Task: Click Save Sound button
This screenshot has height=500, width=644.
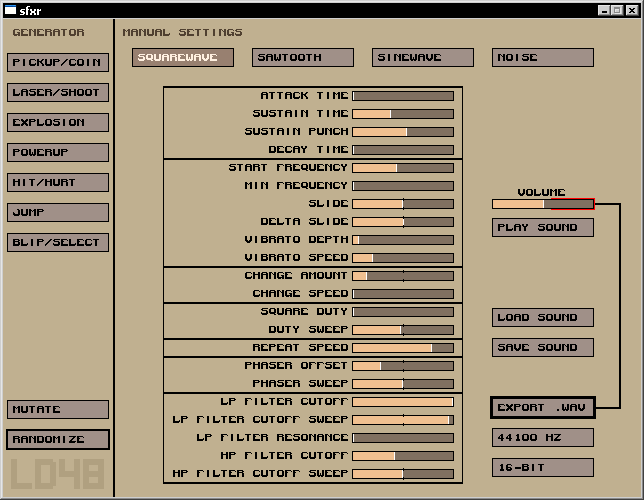Action: pos(543,348)
